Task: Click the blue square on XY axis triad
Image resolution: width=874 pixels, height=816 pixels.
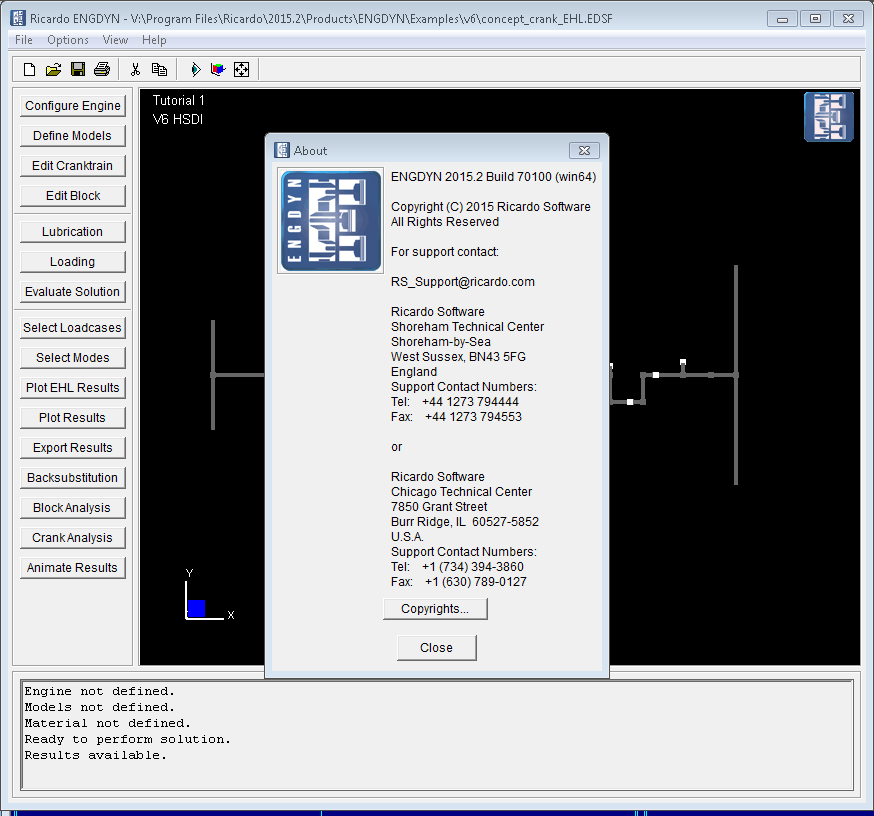Action: pyautogui.click(x=196, y=609)
